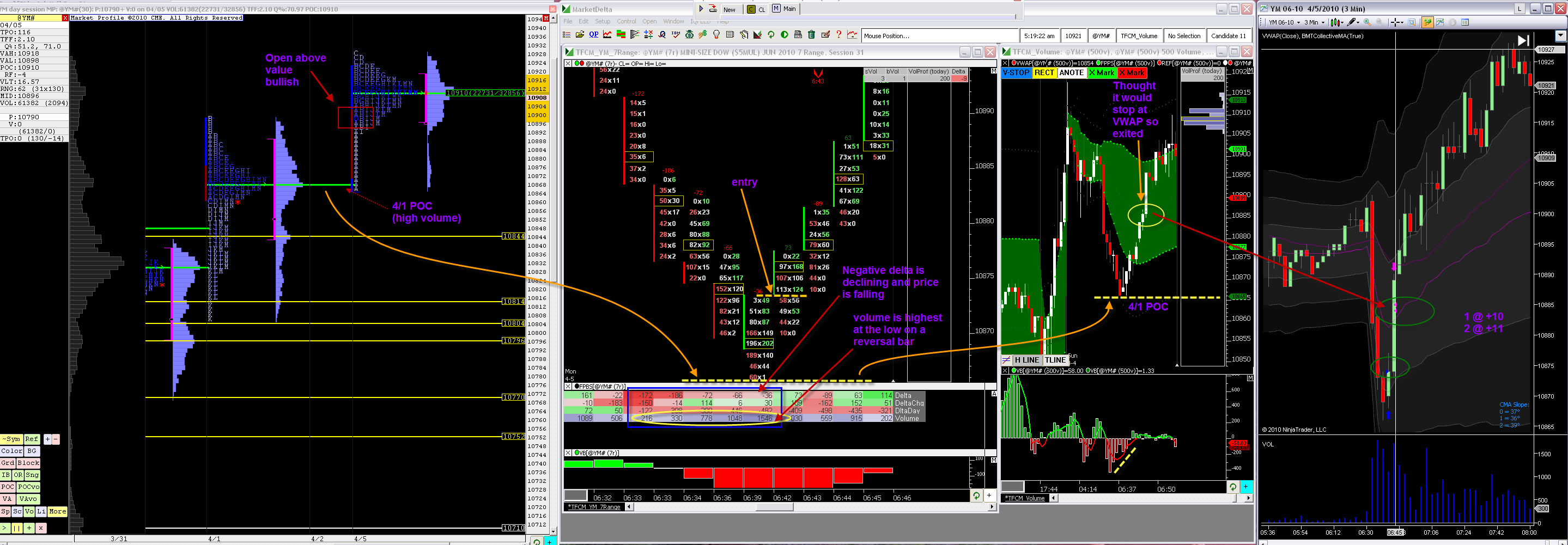
Task: Click the Color button in Market Profile panel
Action: click(x=11, y=451)
